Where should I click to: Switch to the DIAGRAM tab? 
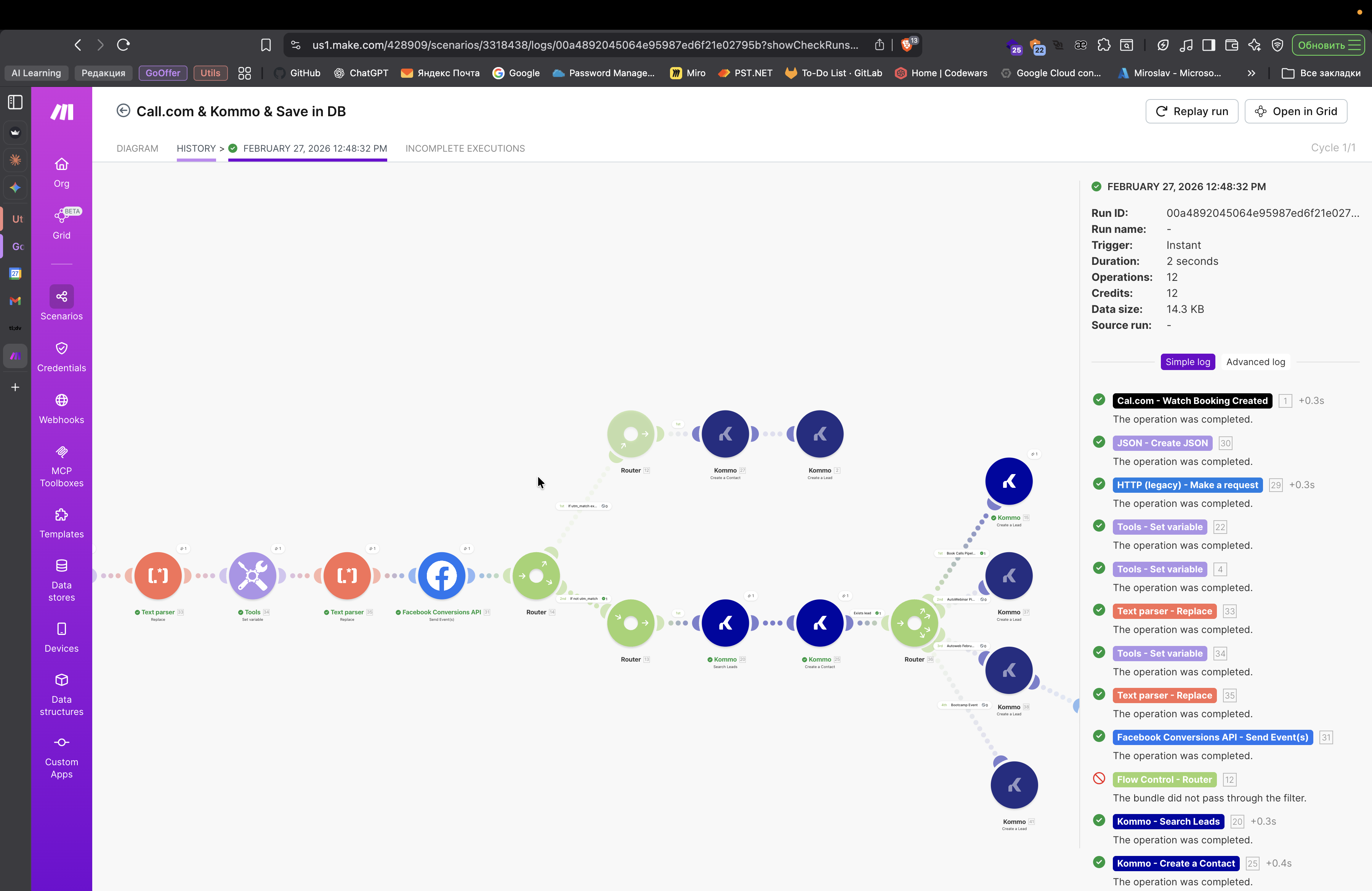coord(137,148)
